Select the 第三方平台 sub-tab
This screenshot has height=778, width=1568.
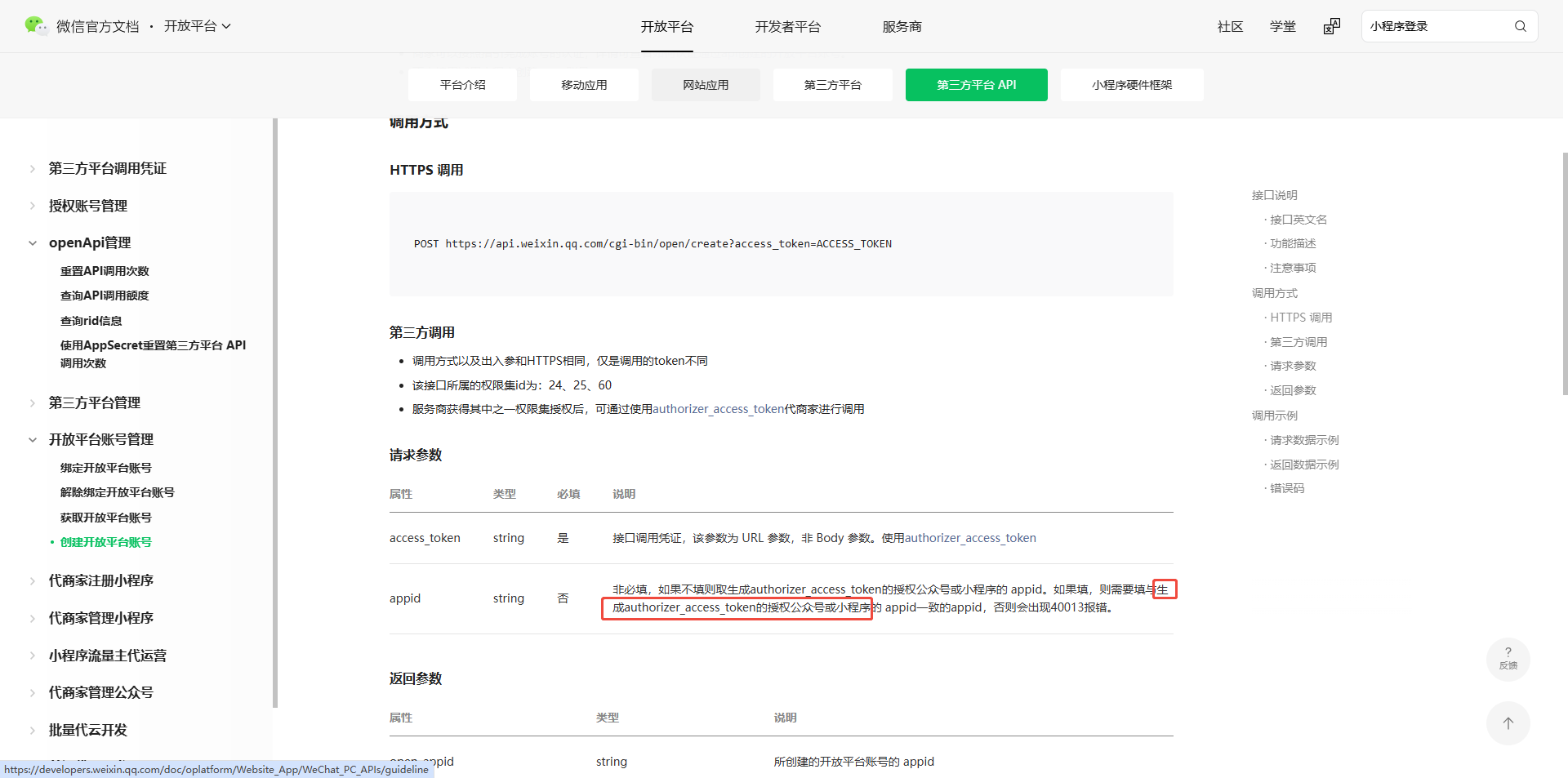[x=832, y=85]
